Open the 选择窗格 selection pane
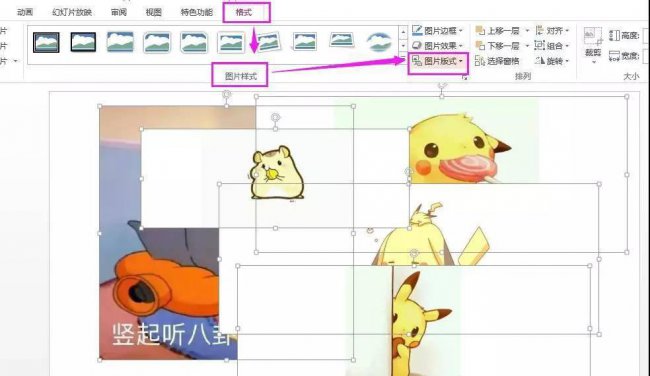This screenshot has width=650, height=376. [497, 61]
